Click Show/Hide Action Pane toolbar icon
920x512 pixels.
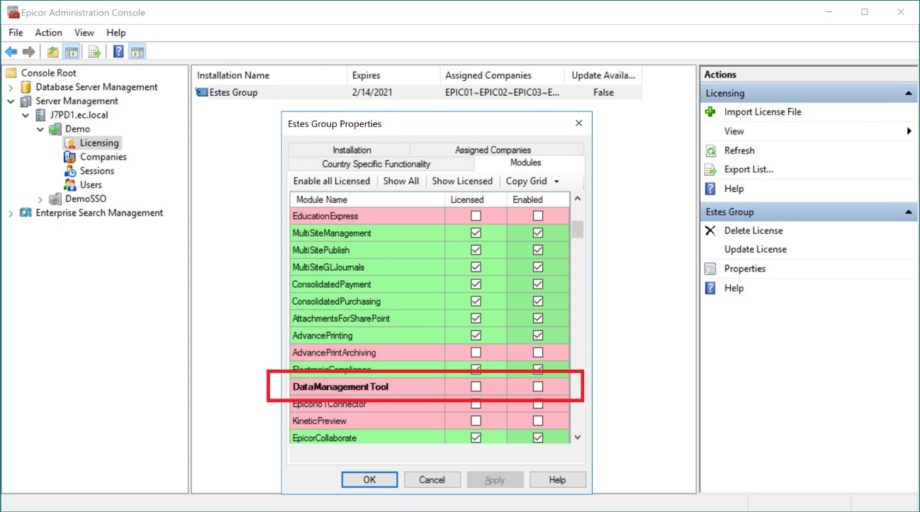[137, 52]
